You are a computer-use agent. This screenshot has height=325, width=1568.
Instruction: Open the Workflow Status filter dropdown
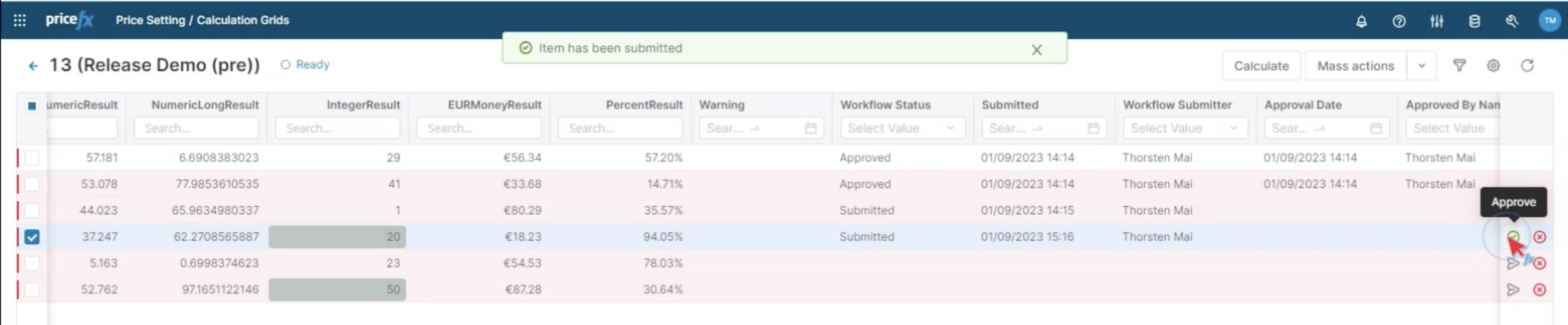[x=901, y=128]
